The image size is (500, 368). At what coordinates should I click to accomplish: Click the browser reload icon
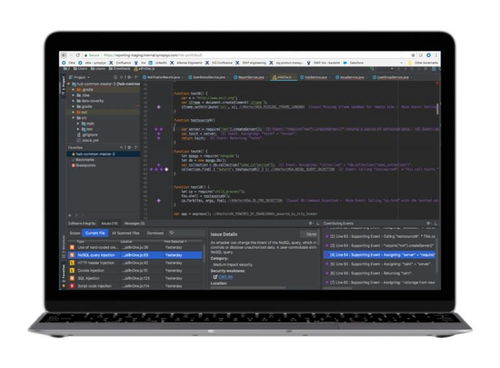pyautogui.click(x=78, y=55)
